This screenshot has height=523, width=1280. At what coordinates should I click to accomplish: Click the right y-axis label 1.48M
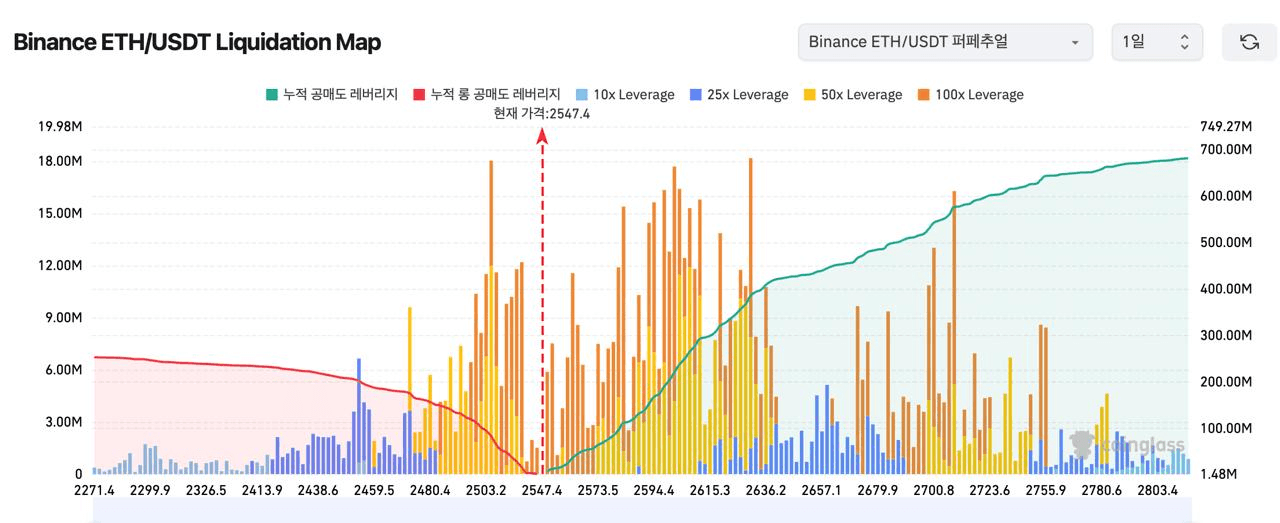pos(1217,474)
